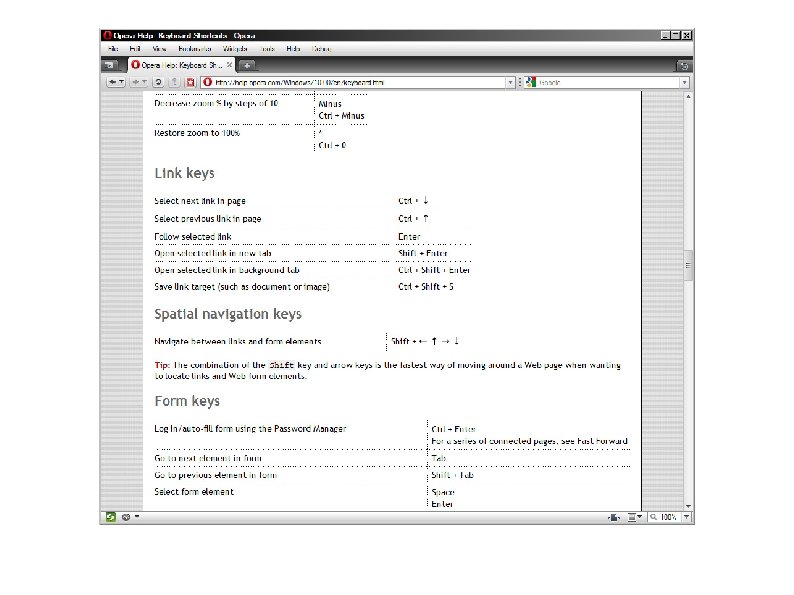Image resolution: width=794 pixels, height=595 pixels.
Task: Click the Link keys heading
Action: point(184,173)
